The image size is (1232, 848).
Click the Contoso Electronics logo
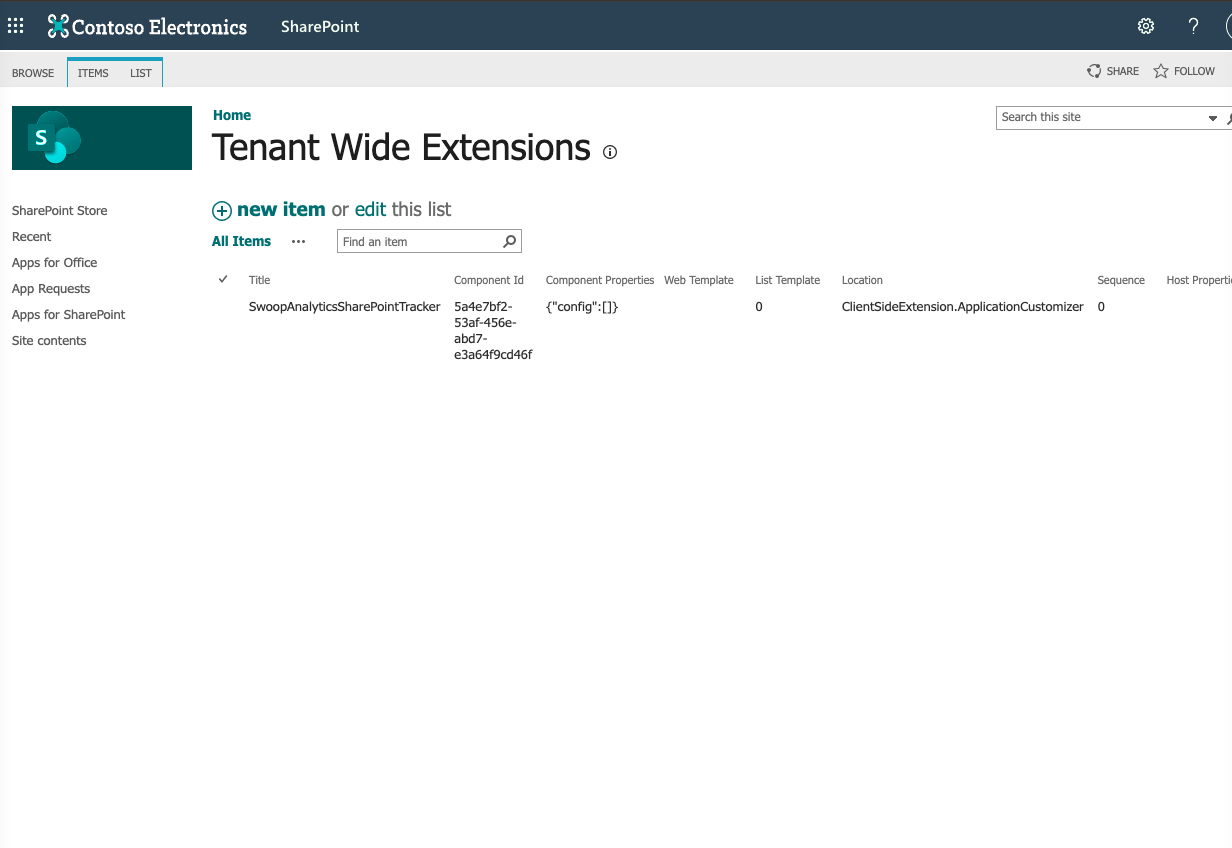pos(147,26)
